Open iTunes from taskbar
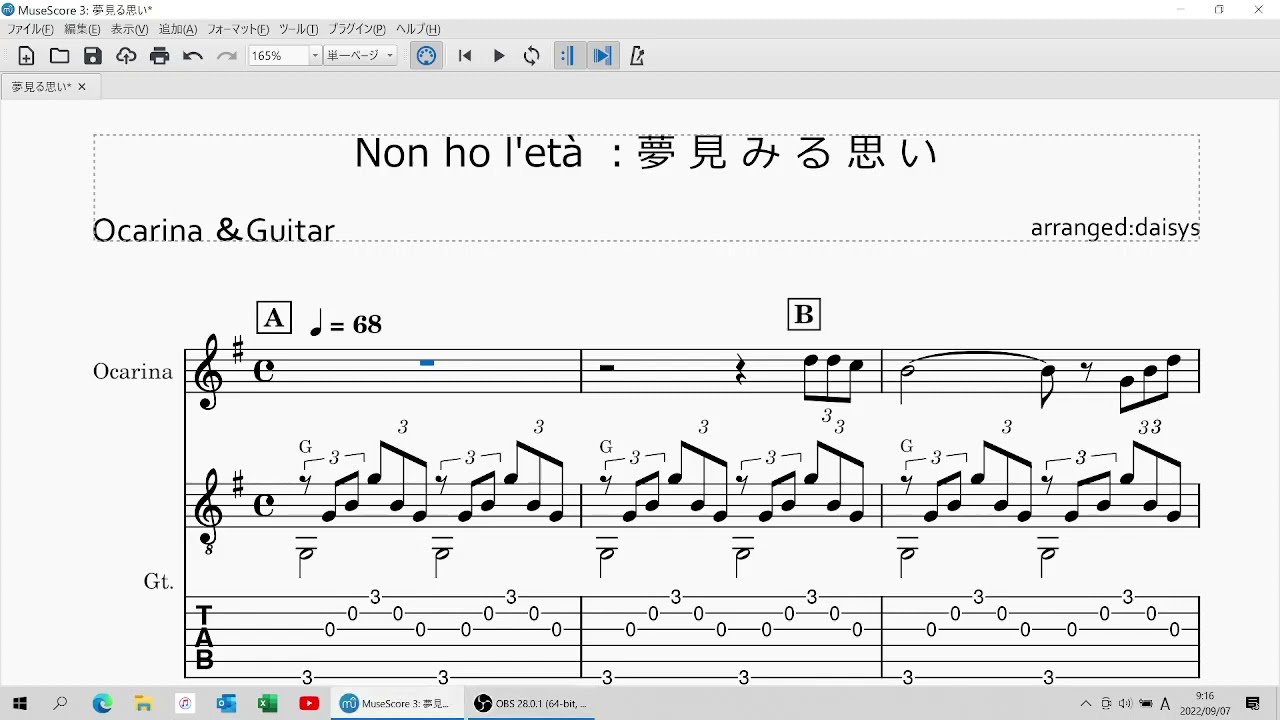 pos(185,703)
